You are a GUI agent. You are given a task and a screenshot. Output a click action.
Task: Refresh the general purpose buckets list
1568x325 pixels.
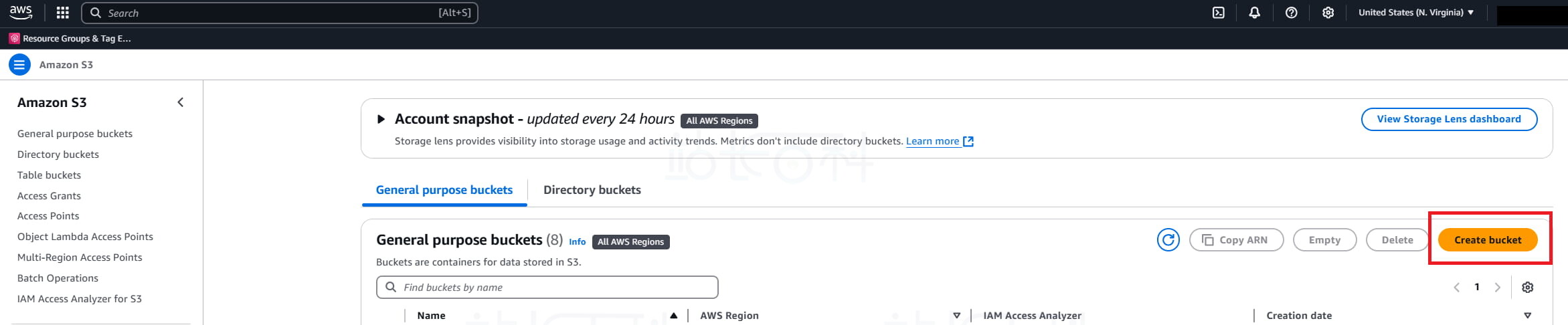pos(1168,240)
